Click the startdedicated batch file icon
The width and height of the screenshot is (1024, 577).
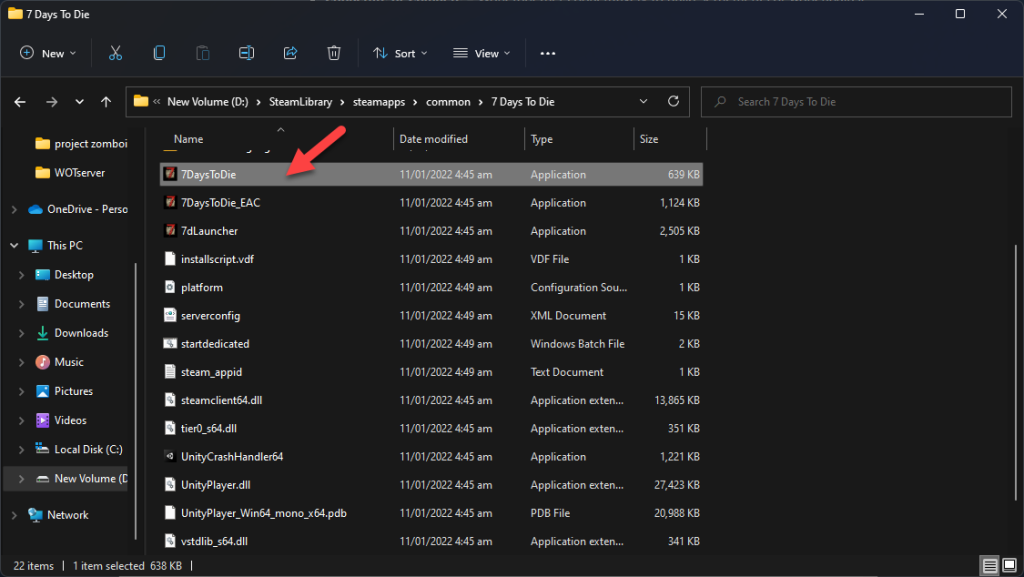(x=170, y=343)
